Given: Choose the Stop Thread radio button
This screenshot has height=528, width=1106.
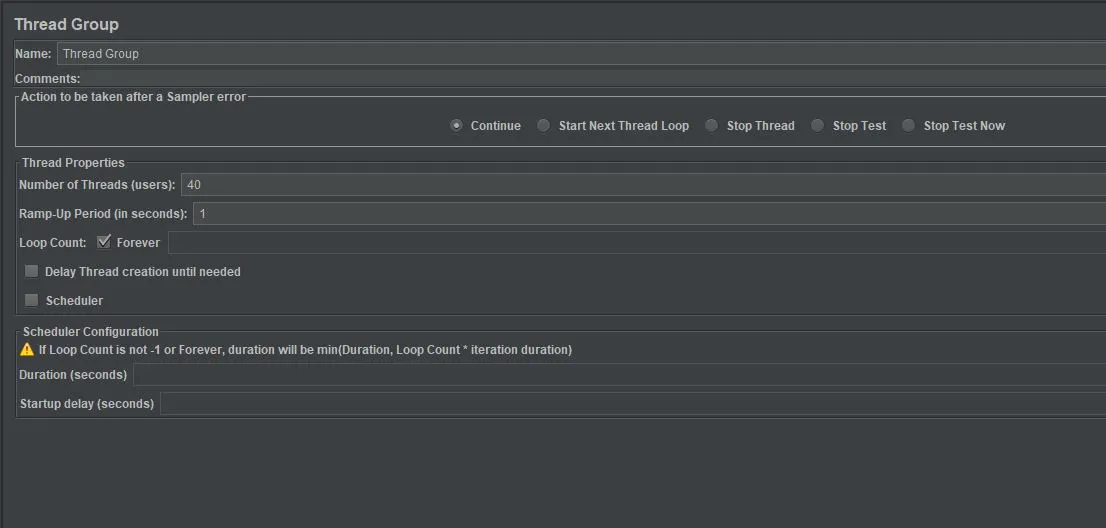Looking at the screenshot, I should (x=711, y=126).
